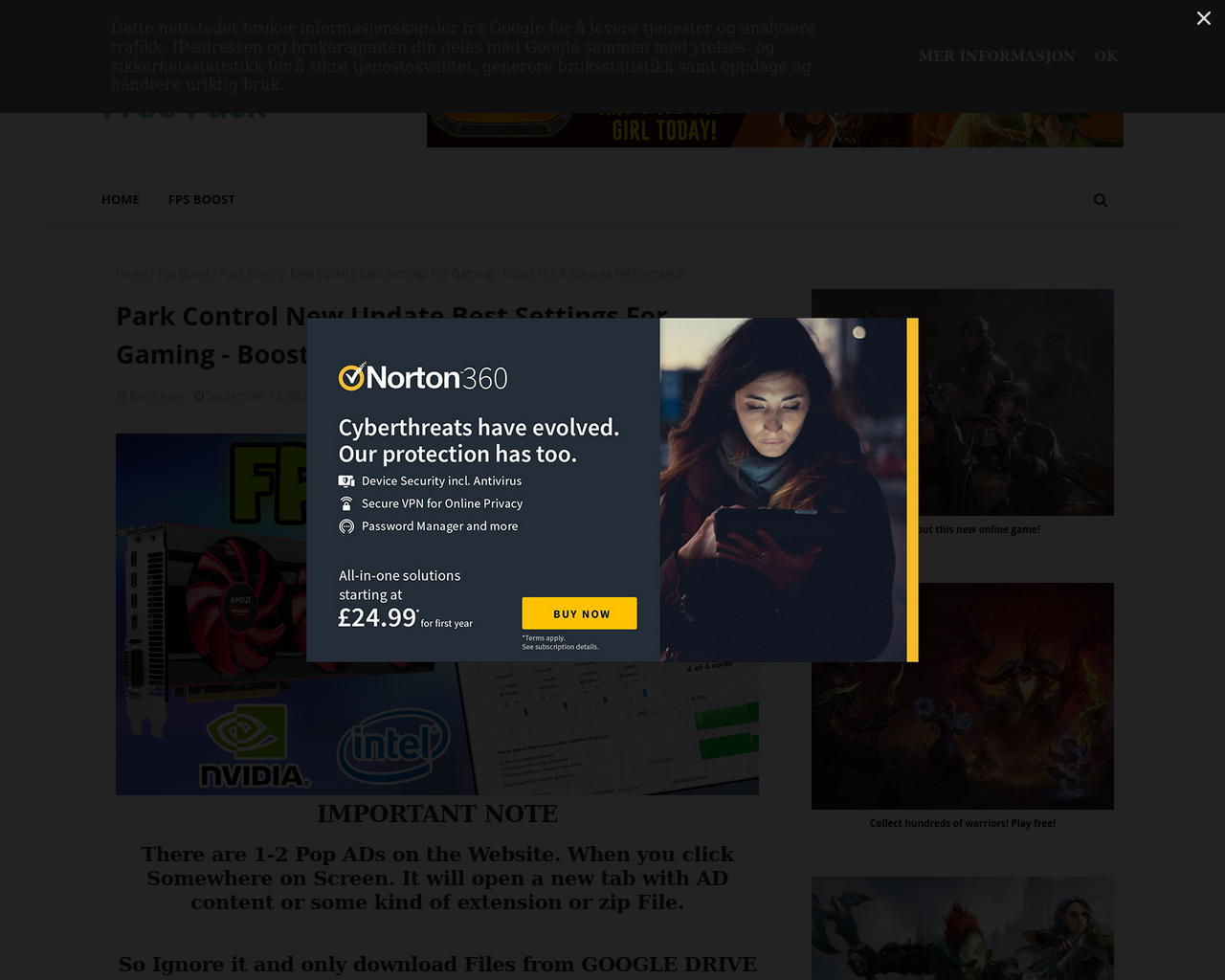This screenshot has height=980, width=1225.
Task: Open the HOME menu item
Action: [x=121, y=199]
